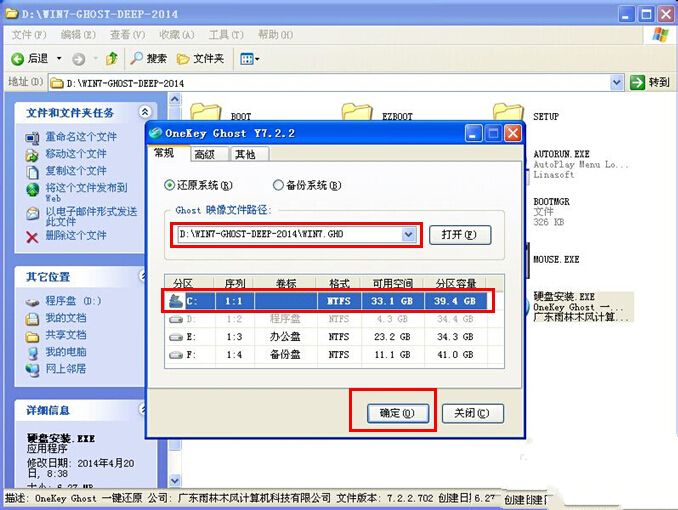678x510 pixels.
Task: Open the Views toolbar dropdown
Action: pos(250,59)
